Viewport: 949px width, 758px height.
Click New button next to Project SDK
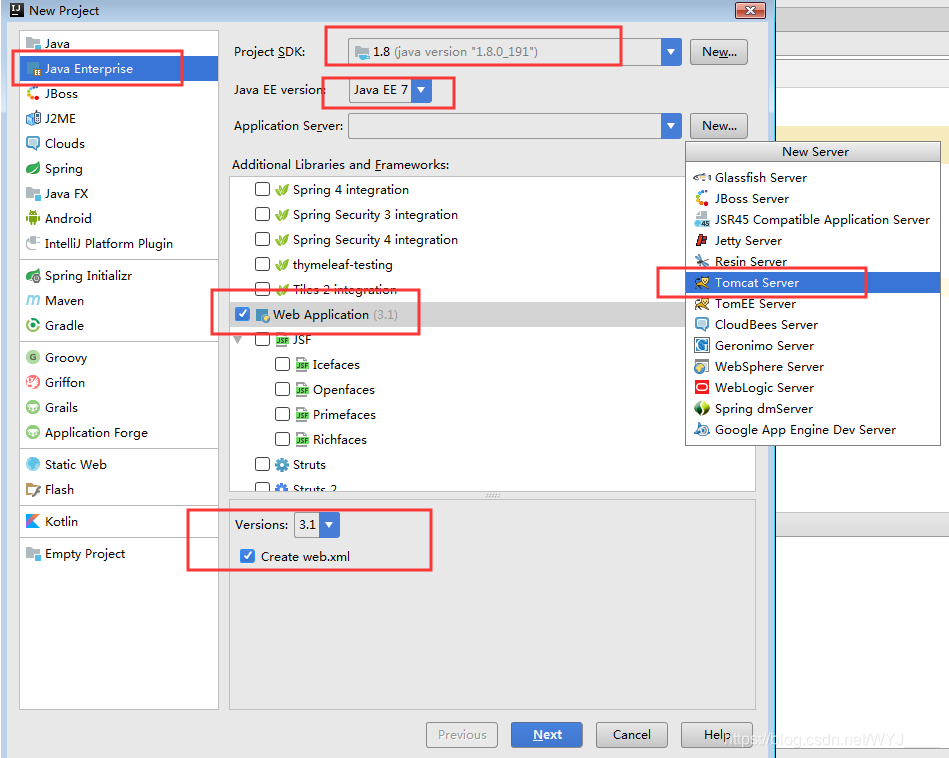coord(719,52)
